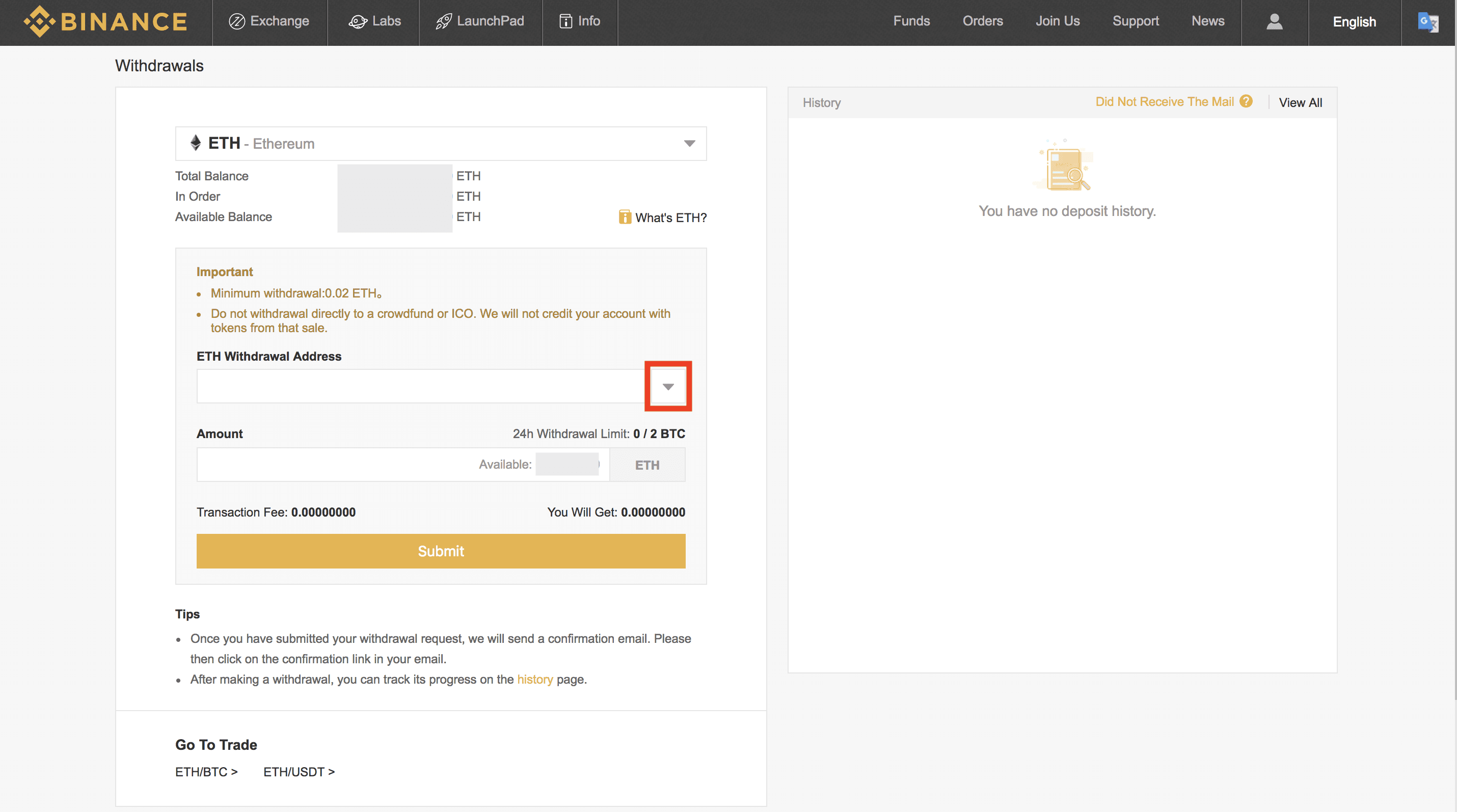1457x812 pixels.
Task: Open the ETH/USDT trade link
Action: pos(299,772)
